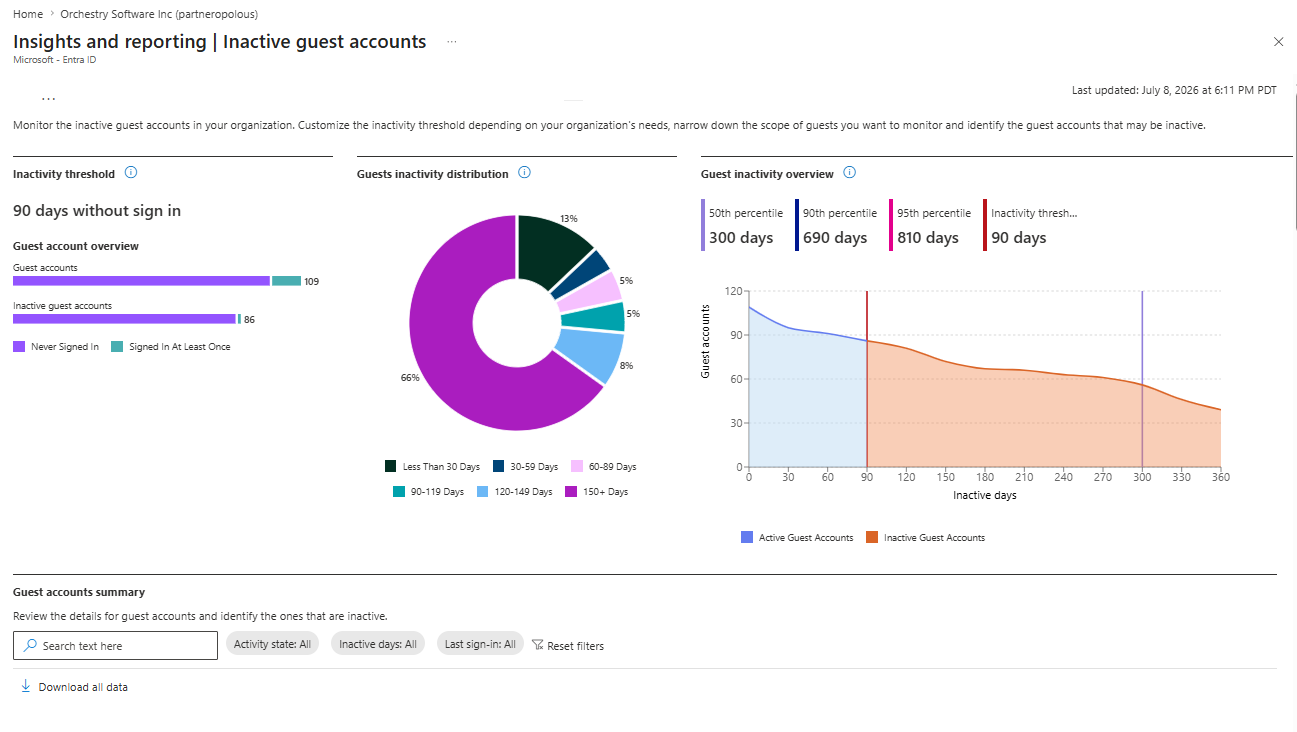The height and width of the screenshot is (732, 1297).
Task: Click the Never Signed In legend swatch
Action: pyautogui.click(x=19, y=347)
